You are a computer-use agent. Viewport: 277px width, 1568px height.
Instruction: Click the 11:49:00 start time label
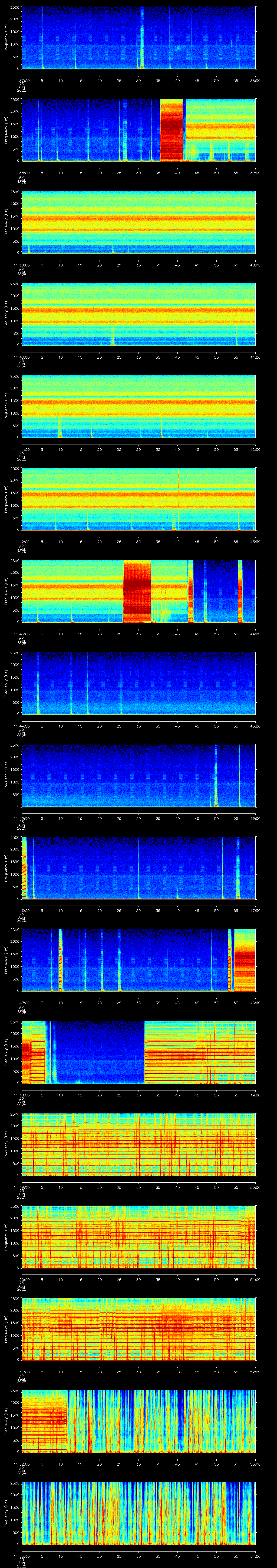click(x=21, y=1187)
